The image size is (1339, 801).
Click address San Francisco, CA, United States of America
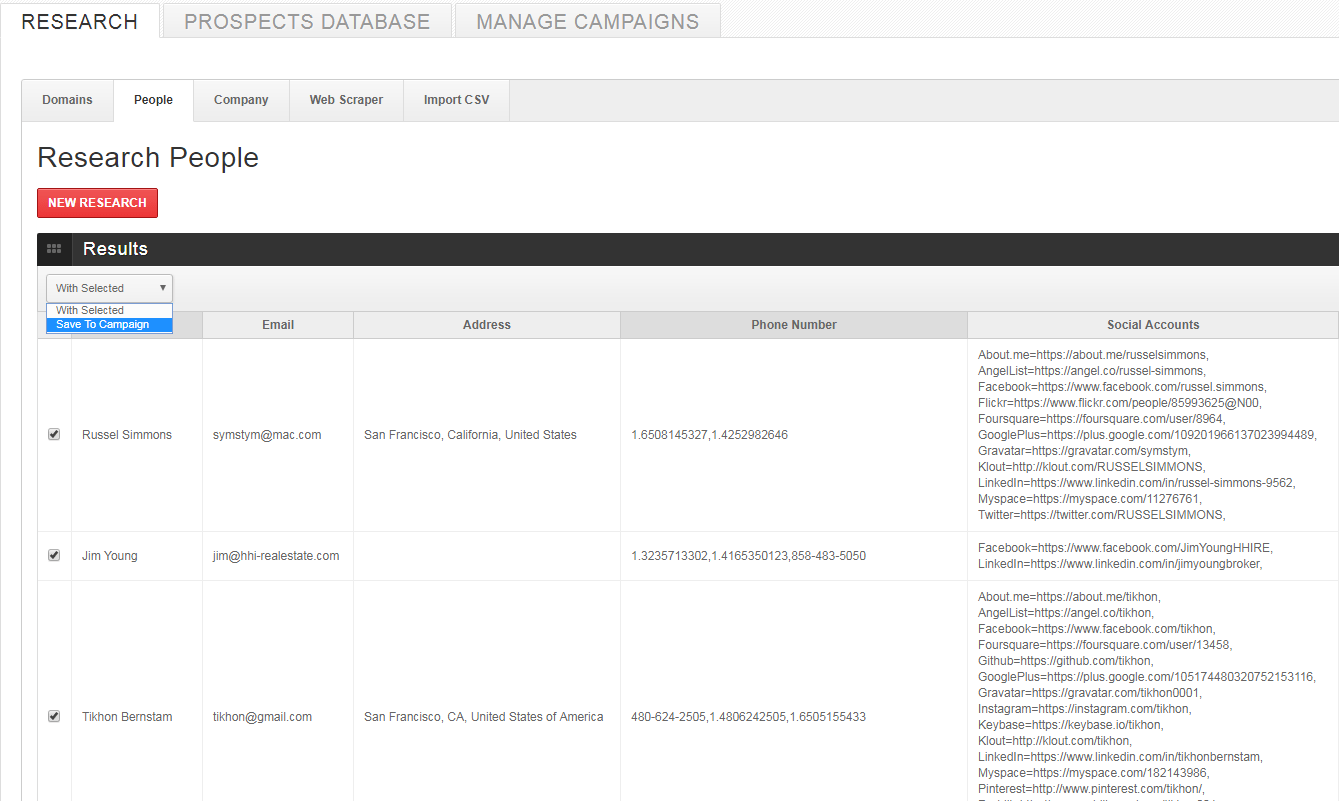tap(484, 717)
